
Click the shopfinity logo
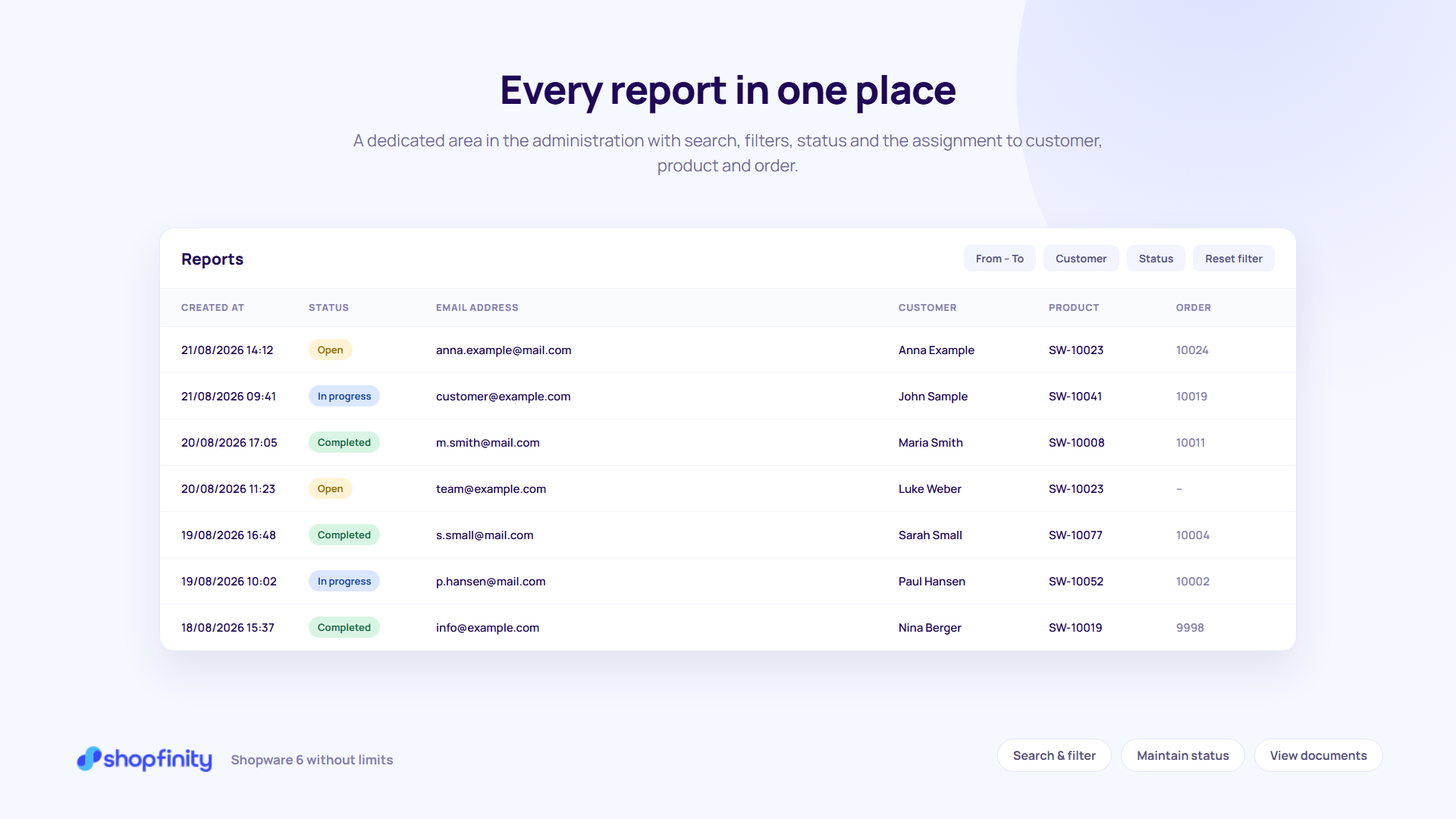[144, 759]
